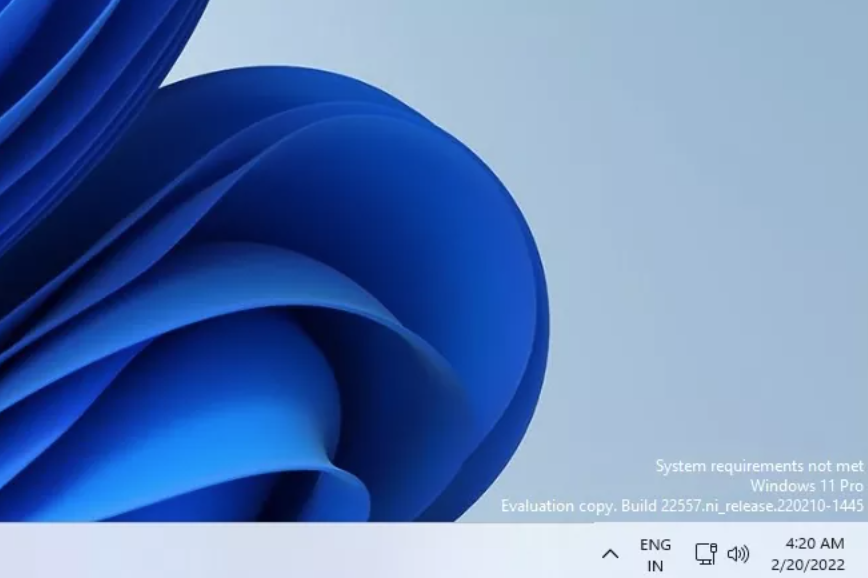Switch input language via ENG IN switcher
Viewport: 868px width, 578px height.
[656, 553]
